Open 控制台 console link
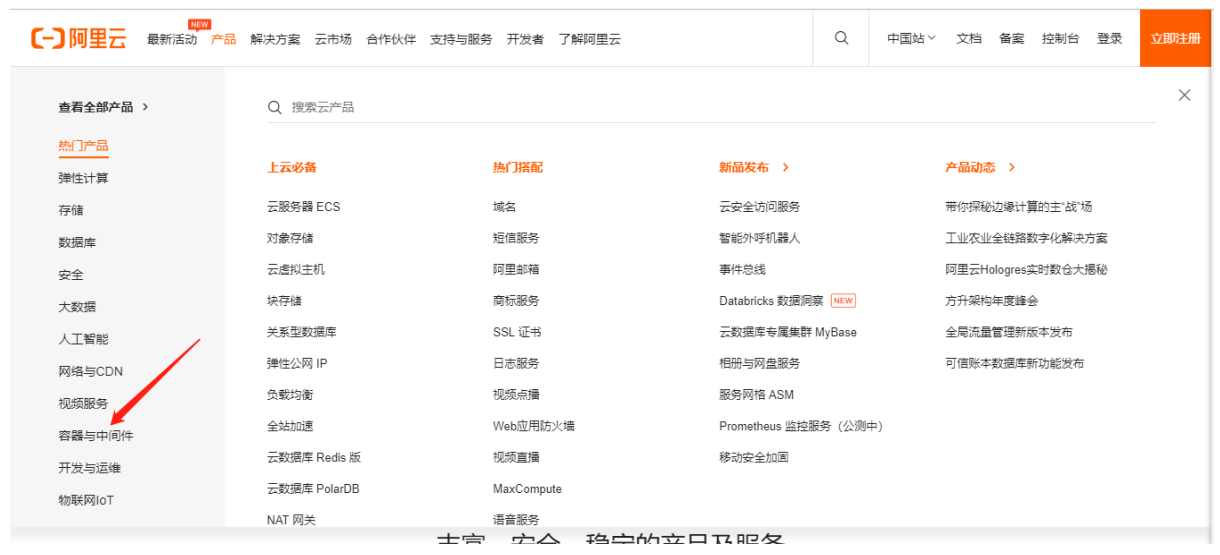 (1060, 39)
